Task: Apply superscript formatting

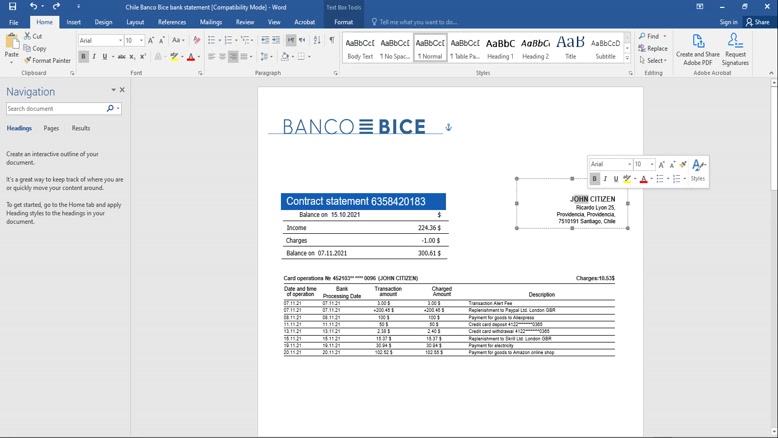Action: click(x=142, y=57)
